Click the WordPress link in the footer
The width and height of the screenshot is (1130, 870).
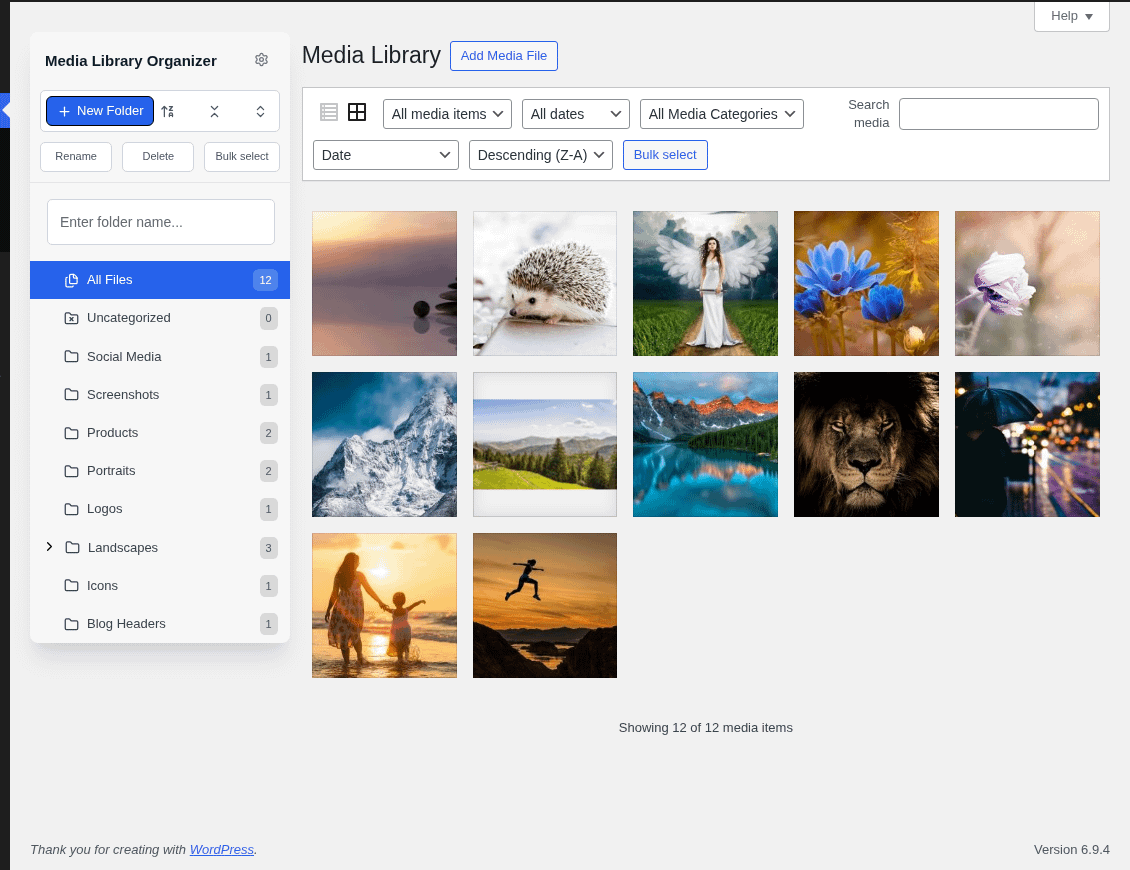[221, 849]
